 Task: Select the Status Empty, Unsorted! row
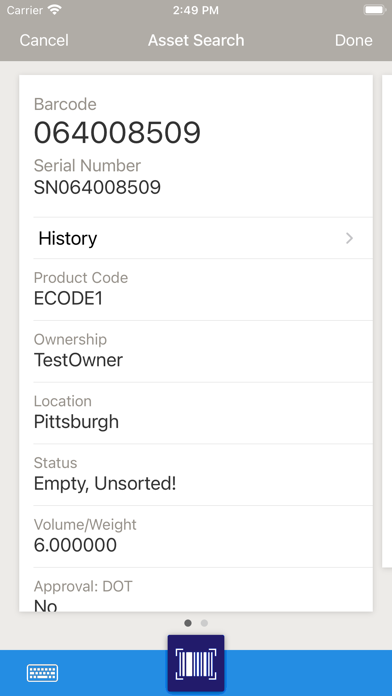[x=203, y=475]
